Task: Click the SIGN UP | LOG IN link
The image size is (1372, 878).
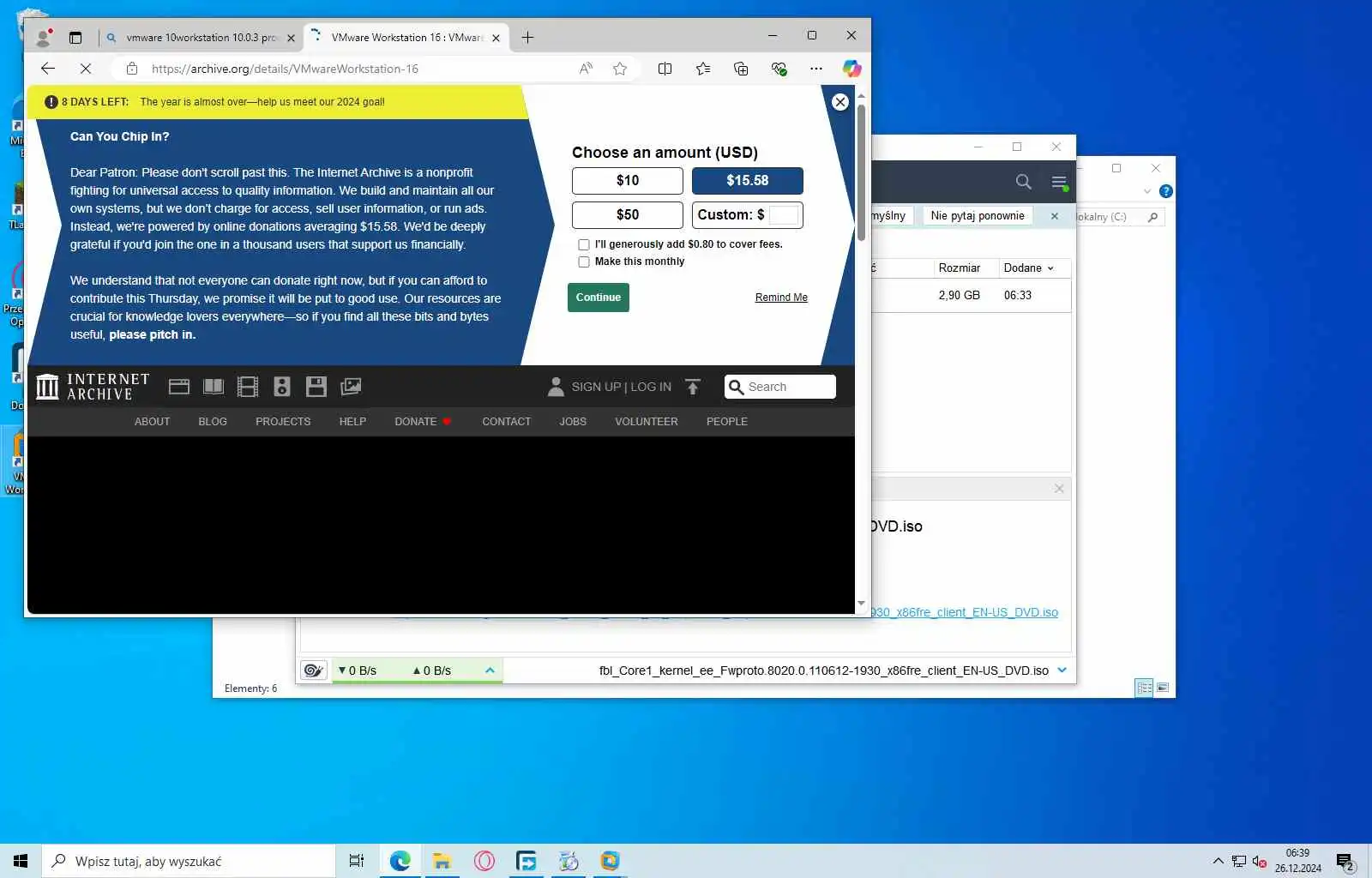Action: [x=621, y=387]
